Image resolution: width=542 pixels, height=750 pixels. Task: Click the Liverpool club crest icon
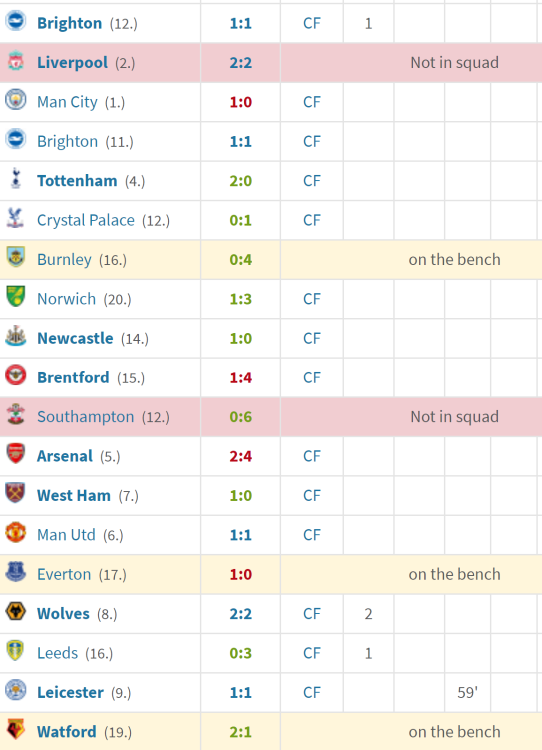click(x=15, y=61)
